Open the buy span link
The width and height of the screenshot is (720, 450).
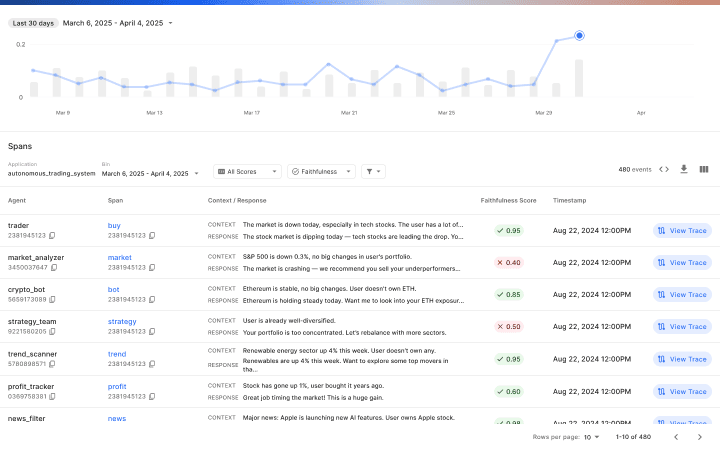click(x=114, y=225)
